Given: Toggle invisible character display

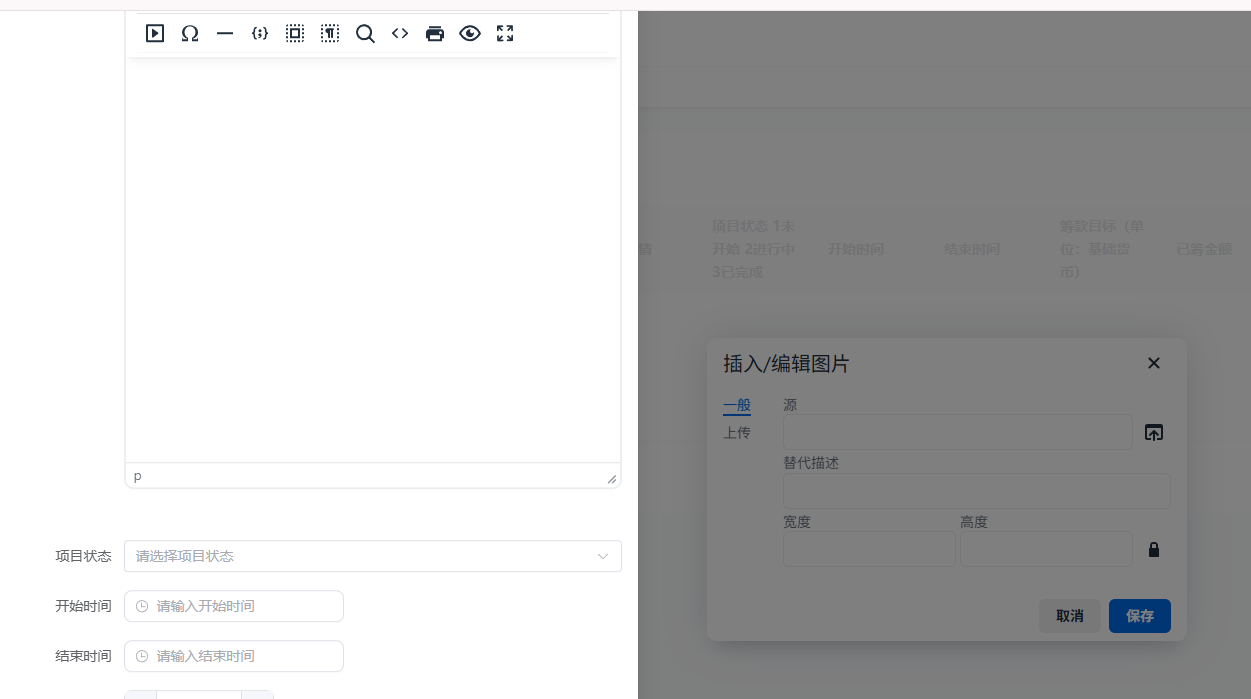Looking at the screenshot, I should tap(329, 33).
